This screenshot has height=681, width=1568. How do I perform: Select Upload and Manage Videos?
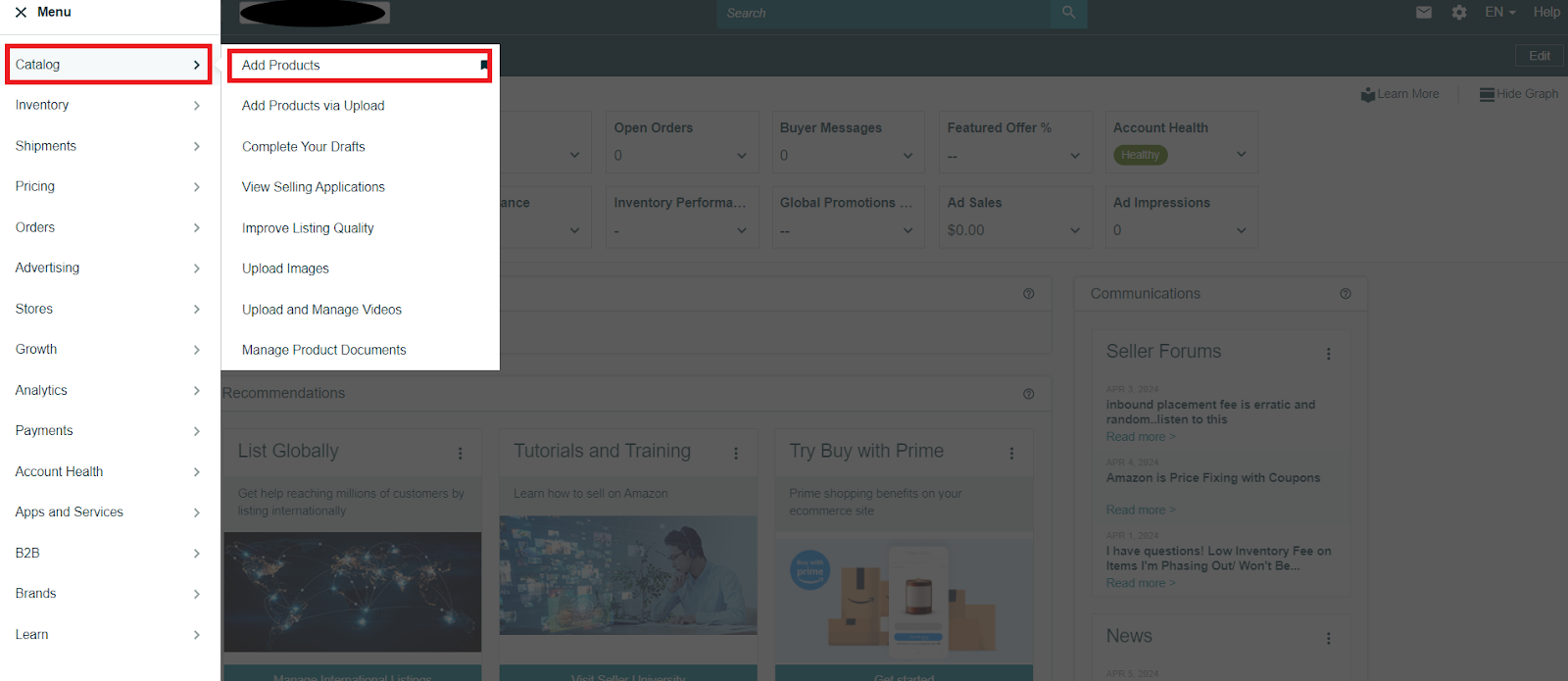point(321,310)
